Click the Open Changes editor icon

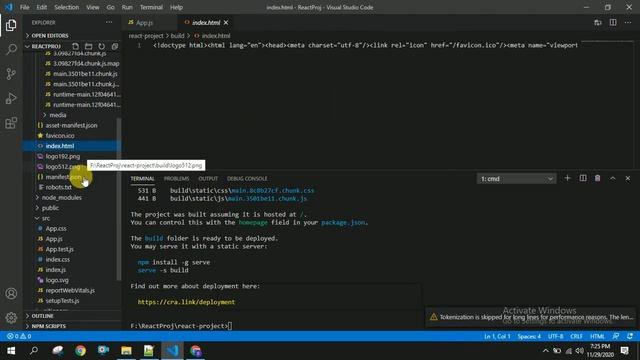tap(598, 22)
